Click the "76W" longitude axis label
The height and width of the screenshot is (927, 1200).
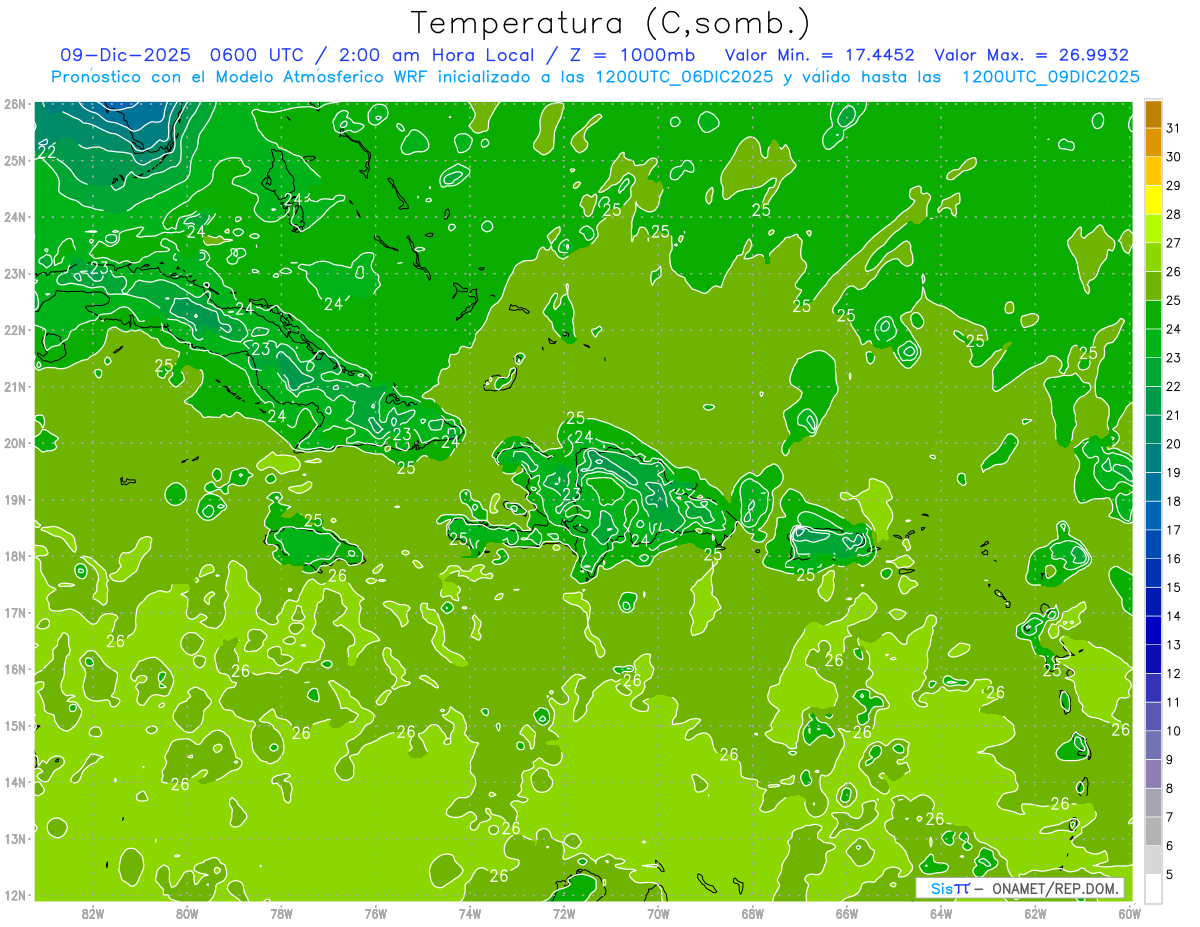pos(375,912)
